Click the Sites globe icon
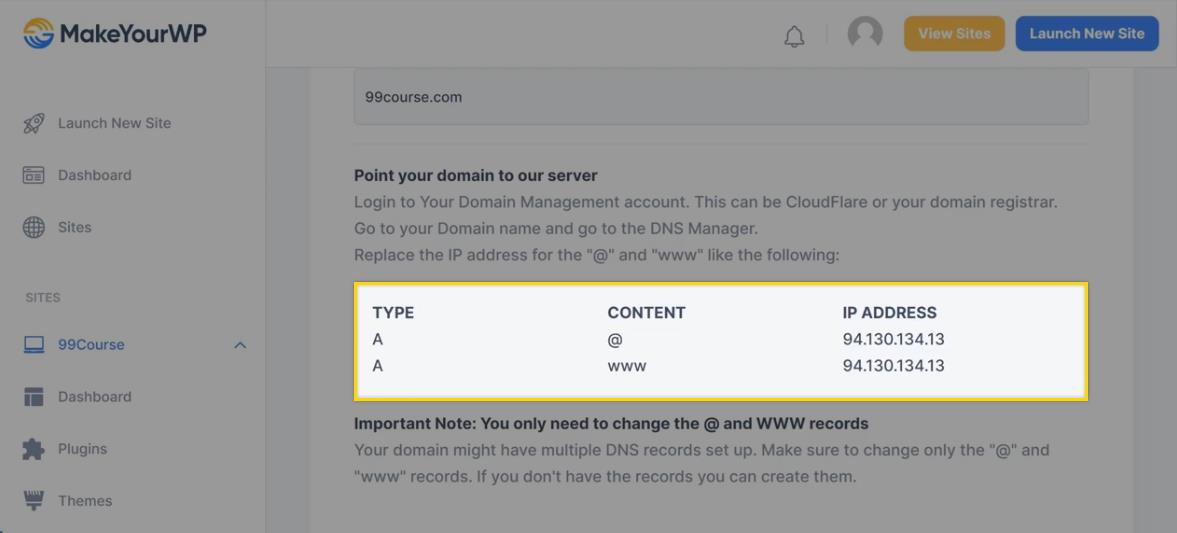1177x533 pixels. pyautogui.click(x=34, y=227)
